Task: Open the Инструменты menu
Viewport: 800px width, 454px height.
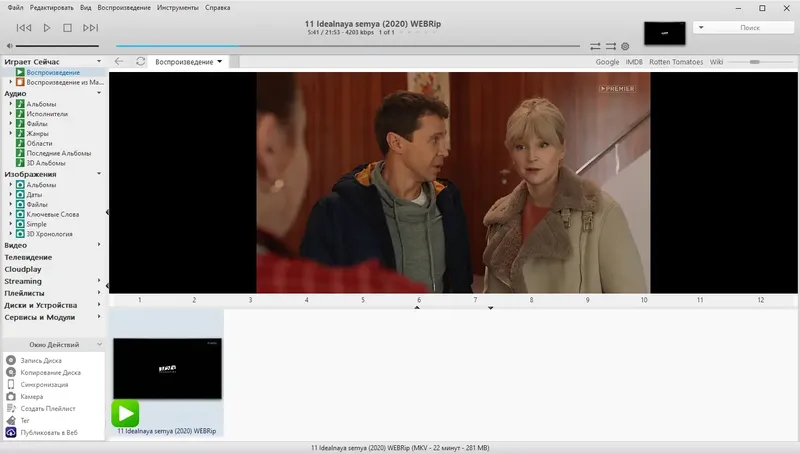Action: tap(178, 8)
